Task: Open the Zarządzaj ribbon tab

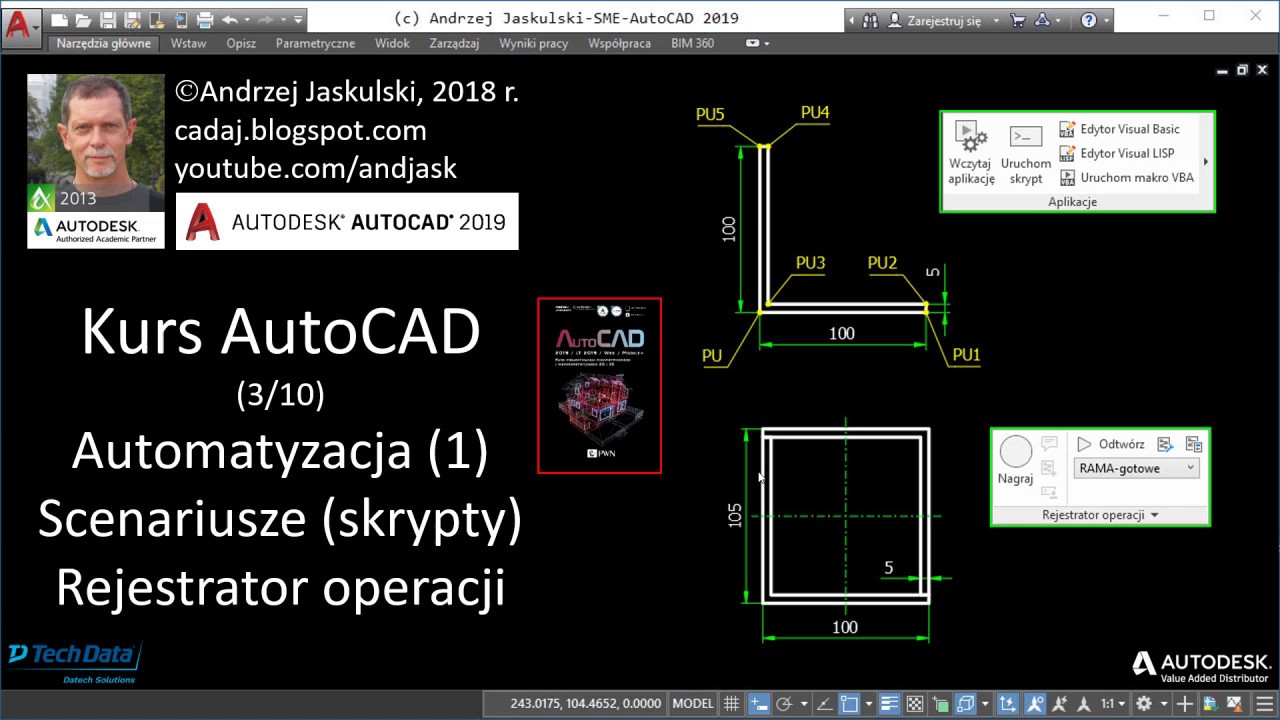Action: pos(454,44)
